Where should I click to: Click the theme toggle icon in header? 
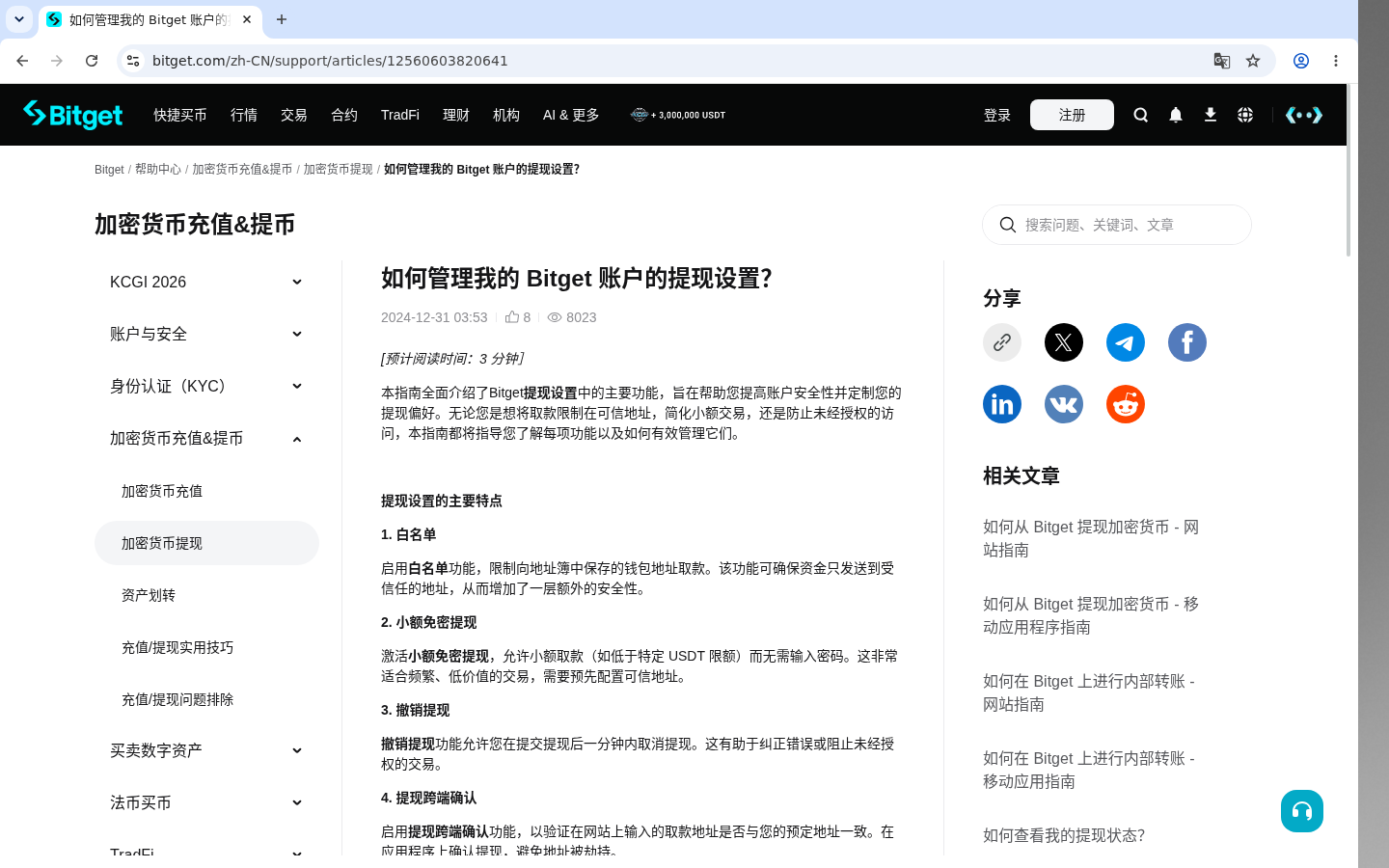1304,115
